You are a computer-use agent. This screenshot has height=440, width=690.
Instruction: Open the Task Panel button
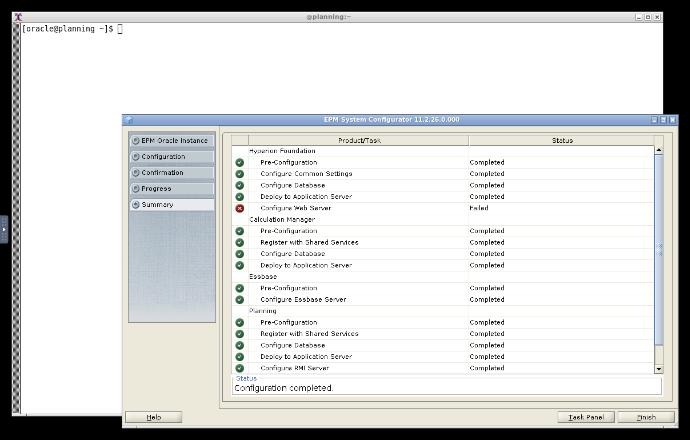(586, 417)
